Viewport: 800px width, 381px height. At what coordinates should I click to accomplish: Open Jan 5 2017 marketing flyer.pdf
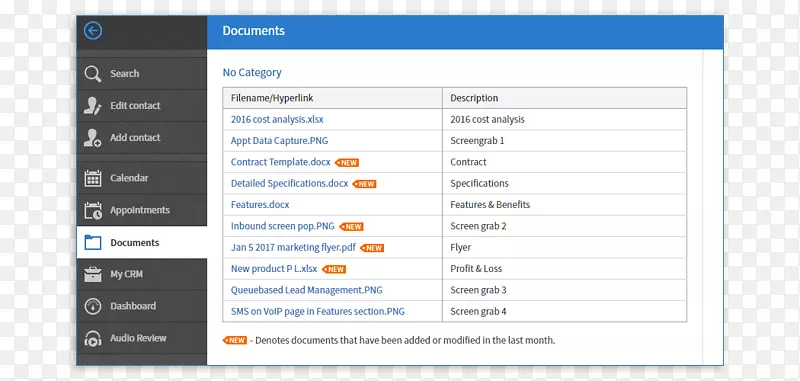293,247
